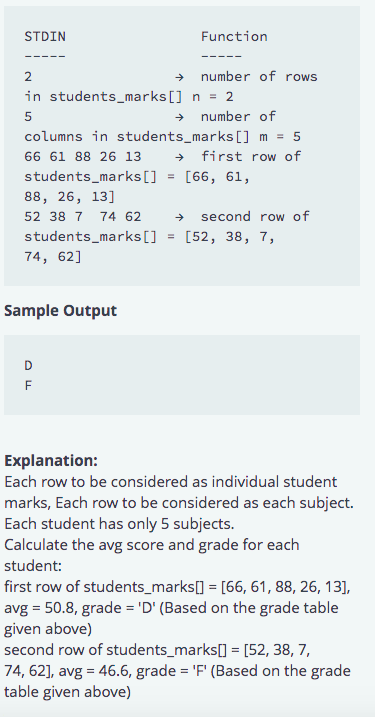Click the output letter F in sample output
Viewport: 375px width, 717px height.
28,386
